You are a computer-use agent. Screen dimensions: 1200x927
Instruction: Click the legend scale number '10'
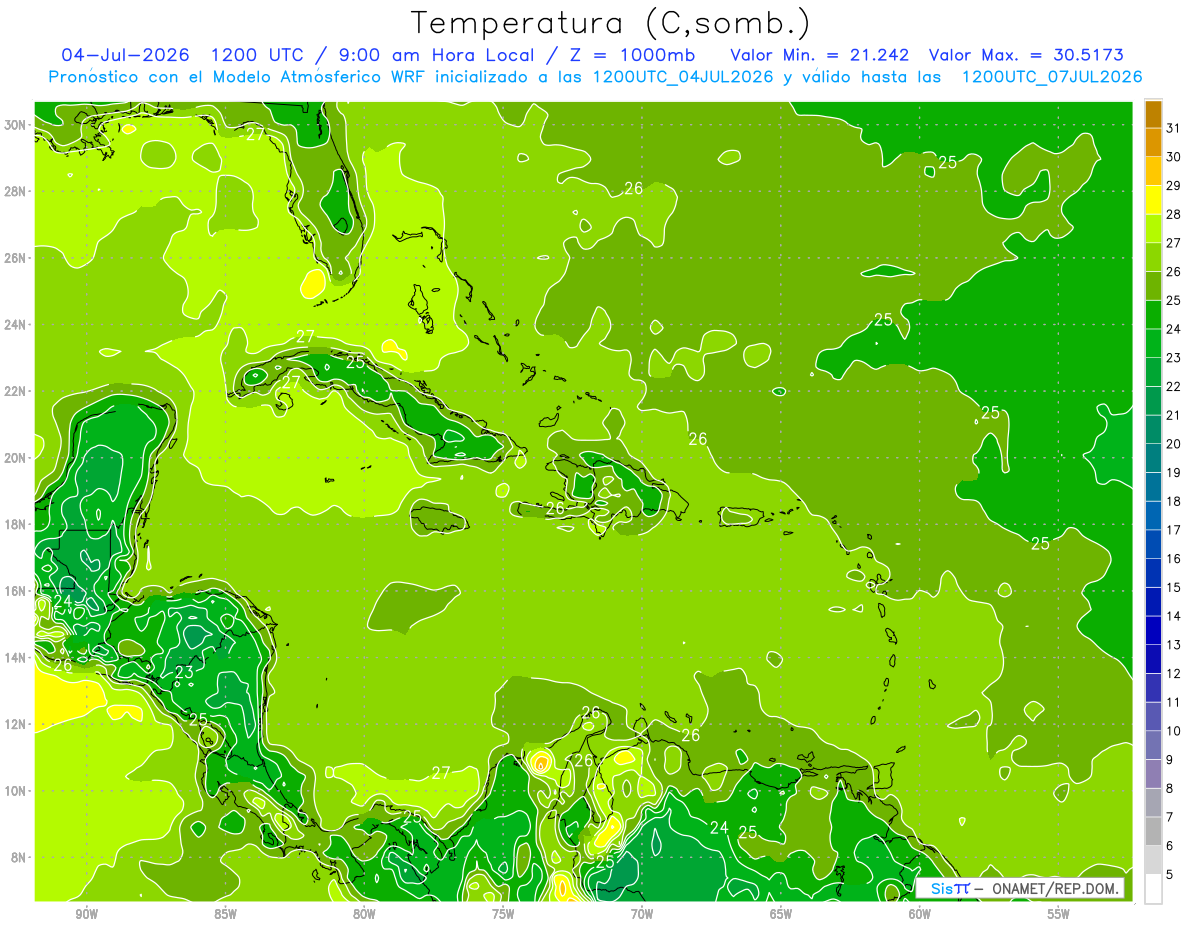pyautogui.click(x=1174, y=731)
